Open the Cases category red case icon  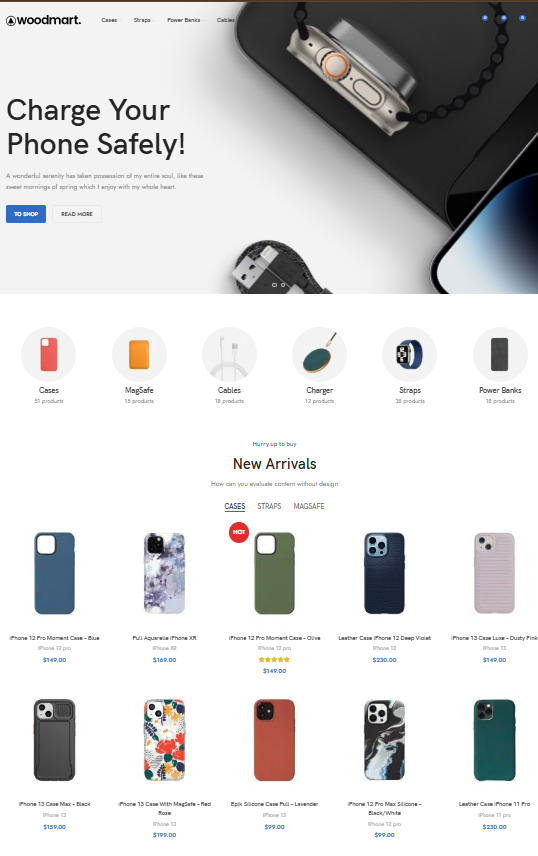click(49, 354)
